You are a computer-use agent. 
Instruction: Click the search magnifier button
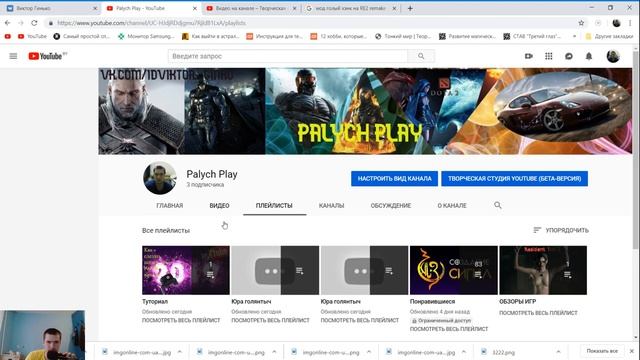421,56
